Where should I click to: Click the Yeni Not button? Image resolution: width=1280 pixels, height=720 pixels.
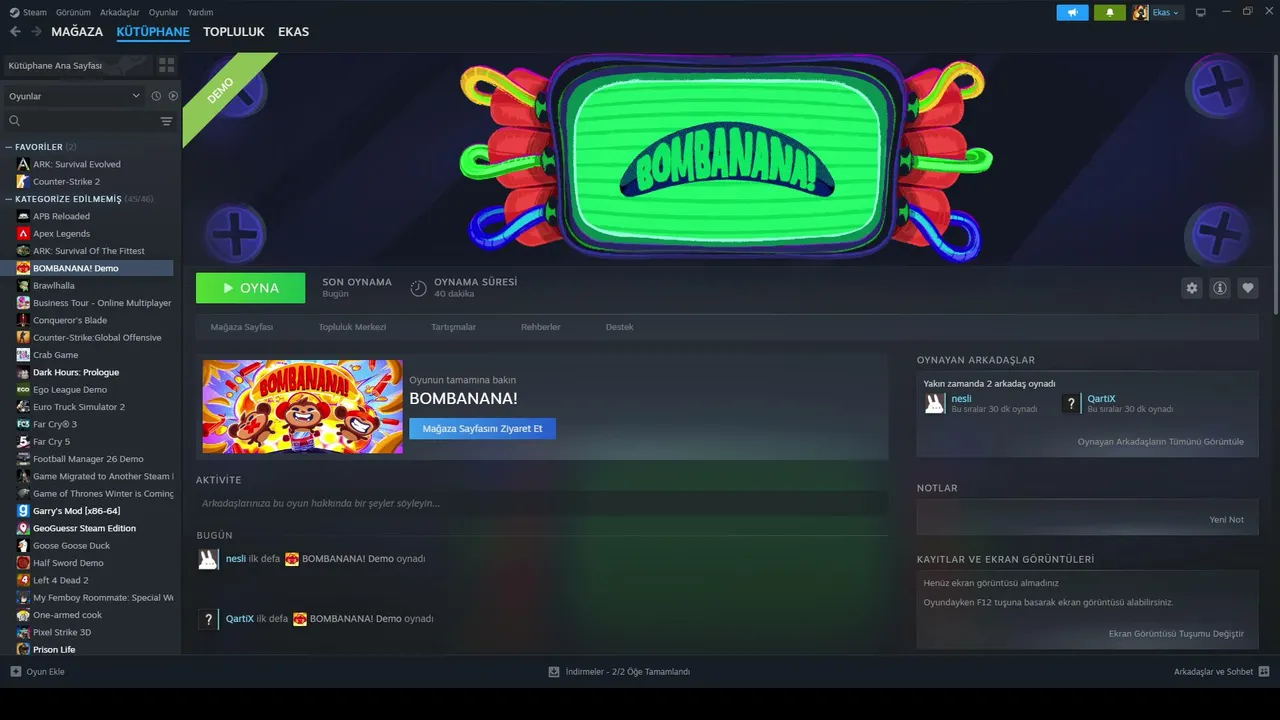click(x=1226, y=520)
